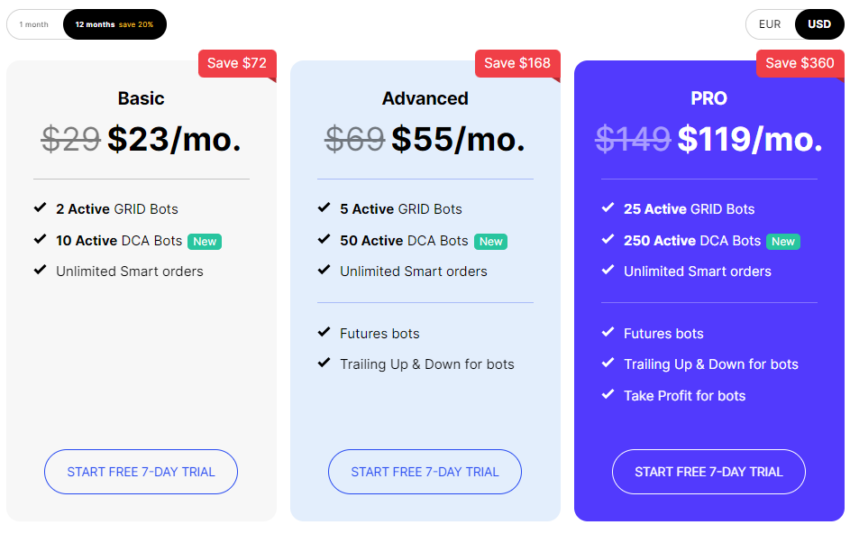The height and width of the screenshot is (534, 850).
Task: Click the checkmark next to Take Profit for bots
Action: click(608, 395)
